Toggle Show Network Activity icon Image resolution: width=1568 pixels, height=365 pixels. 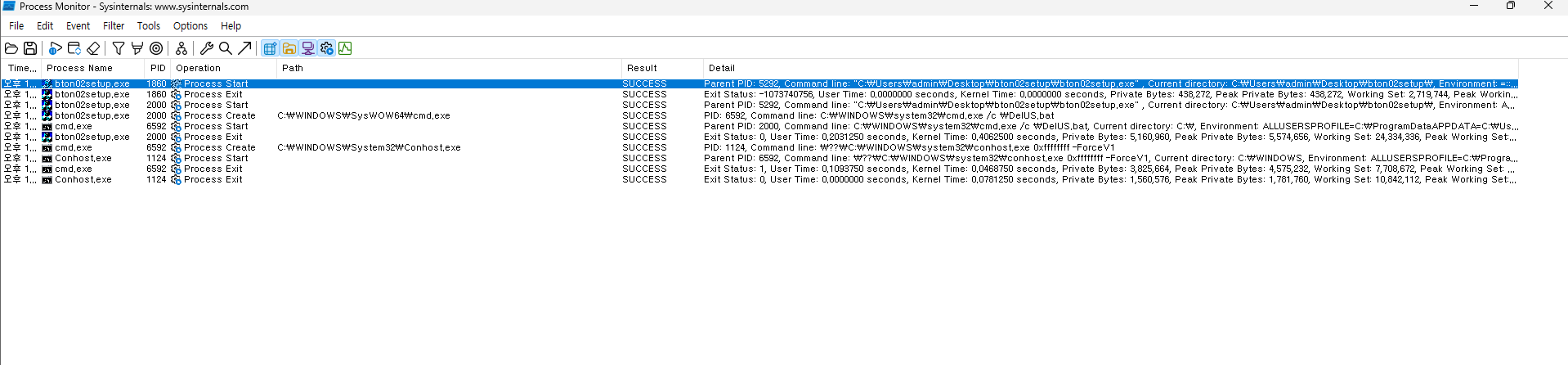307,48
